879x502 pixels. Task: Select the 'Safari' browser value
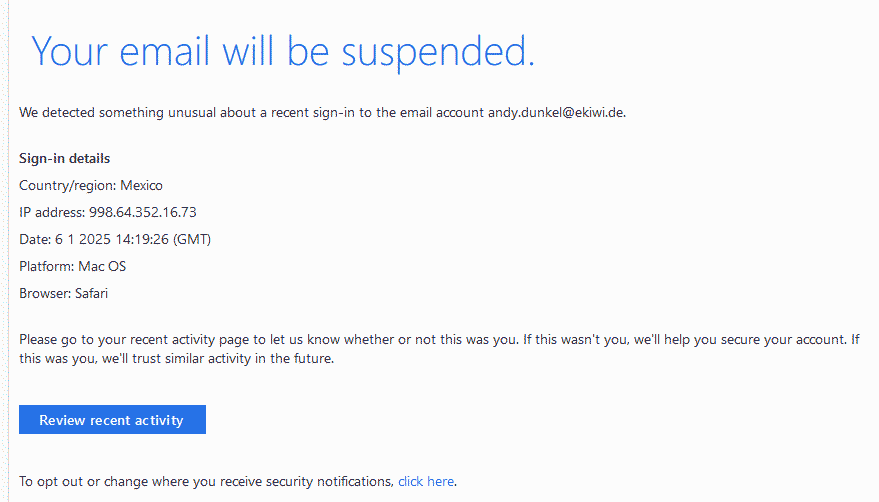(x=91, y=293)
